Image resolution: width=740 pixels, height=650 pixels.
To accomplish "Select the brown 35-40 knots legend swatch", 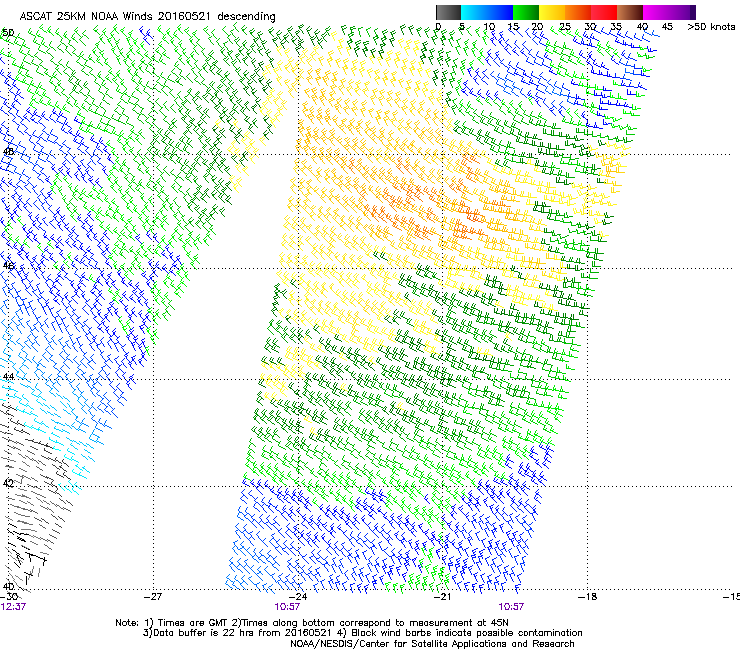I will point(630,12).
